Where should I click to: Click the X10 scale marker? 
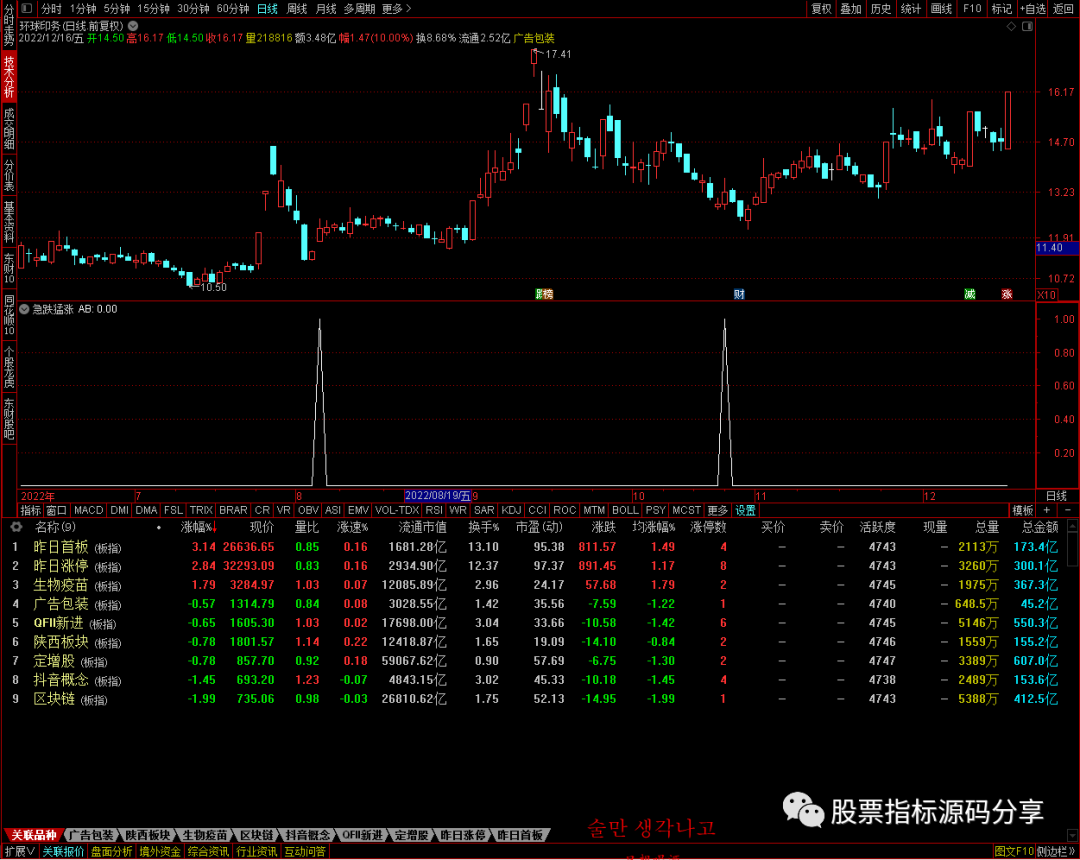click(x=1046, y=295)
